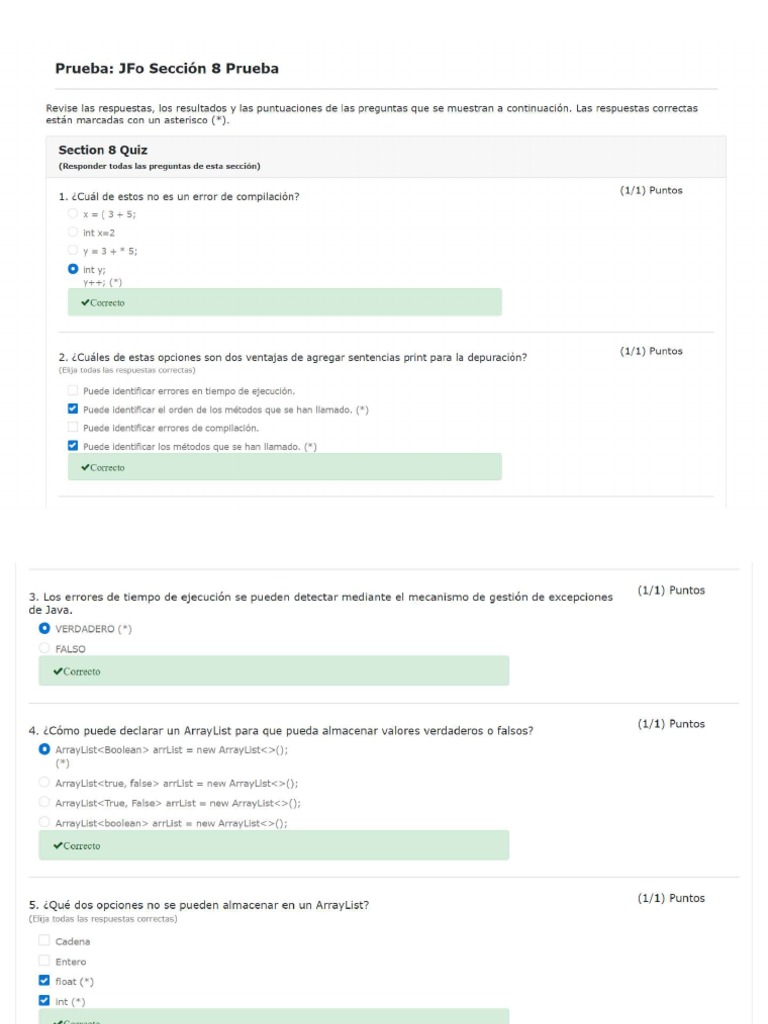Select radio option "y = 3 + * 5;"
This screenshot has width=768, height=1024.
73,250
